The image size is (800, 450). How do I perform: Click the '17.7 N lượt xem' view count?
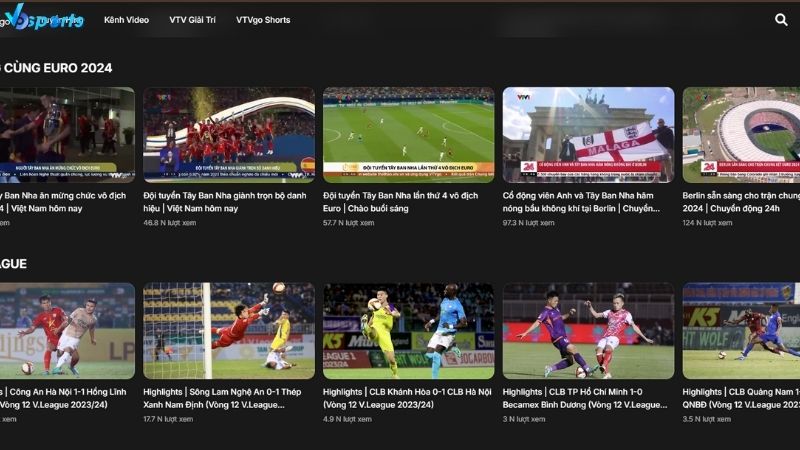(x=168, y=419)
